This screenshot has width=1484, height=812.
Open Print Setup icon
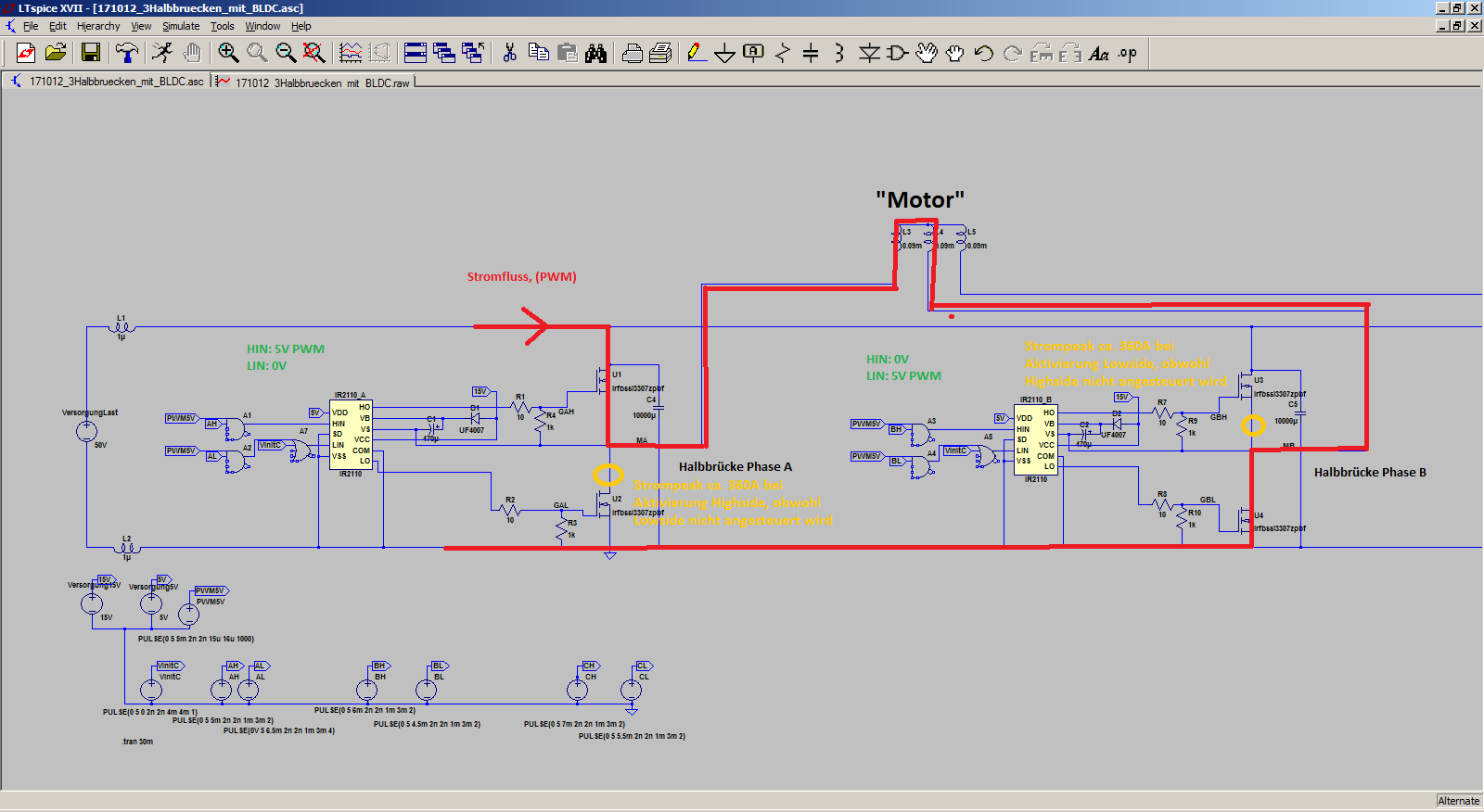[660, 53]
